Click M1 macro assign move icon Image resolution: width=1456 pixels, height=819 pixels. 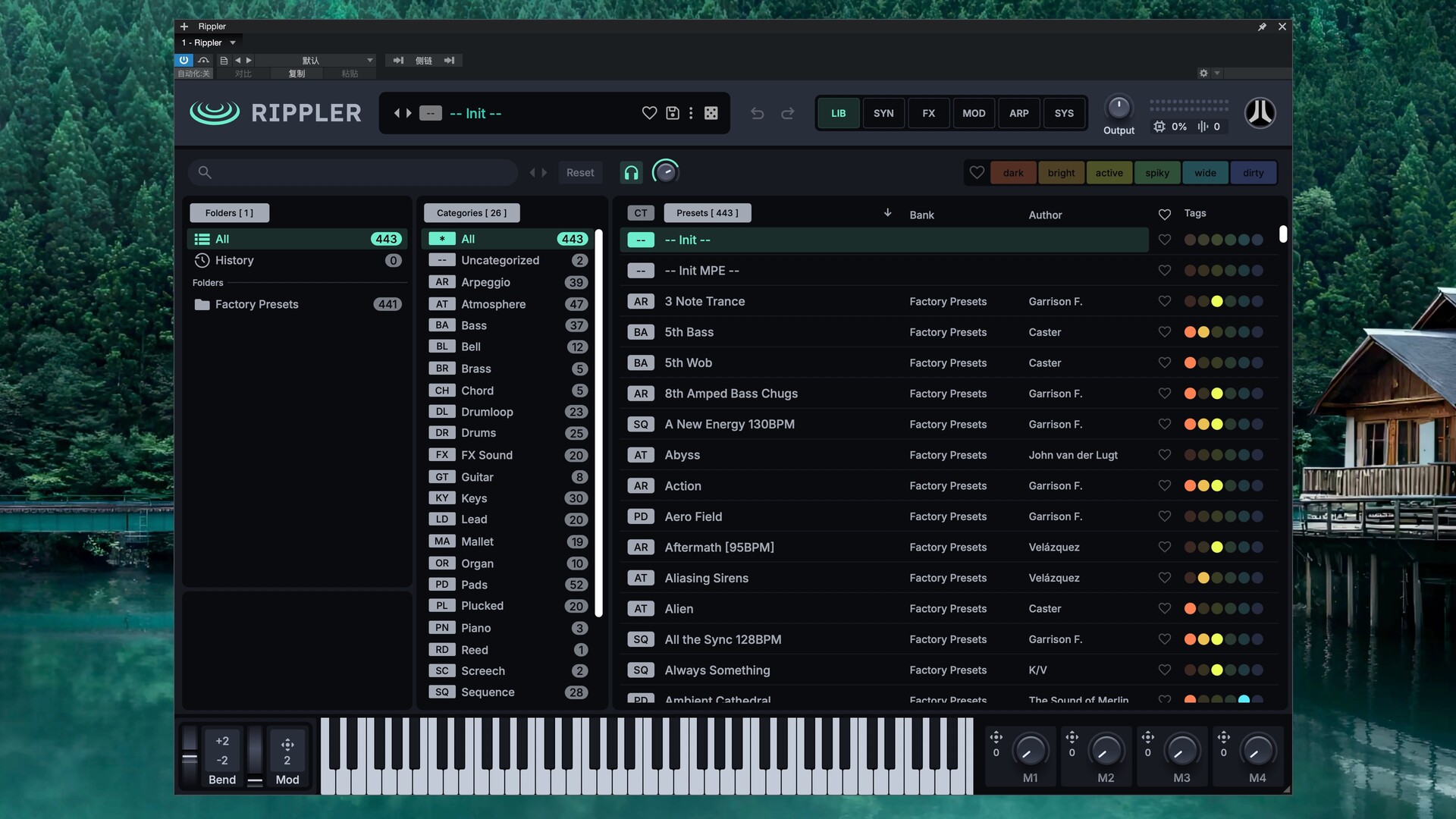(x=996, y=737)
